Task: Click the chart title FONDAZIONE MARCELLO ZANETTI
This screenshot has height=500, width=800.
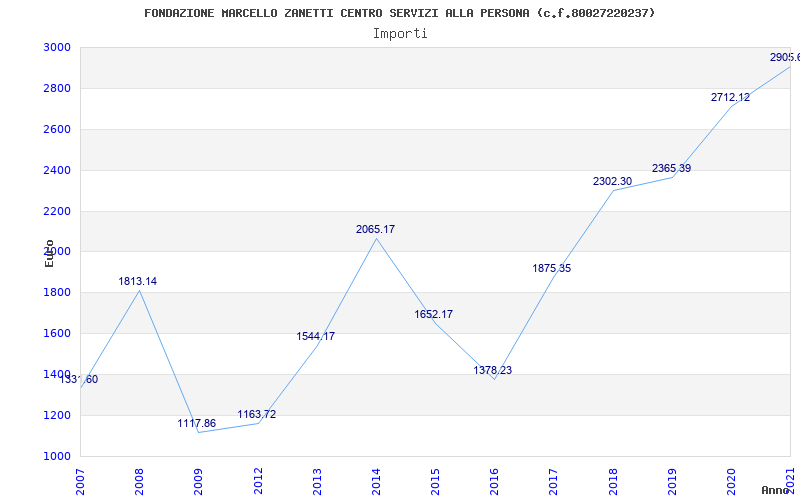Action: tap(399, 13)
